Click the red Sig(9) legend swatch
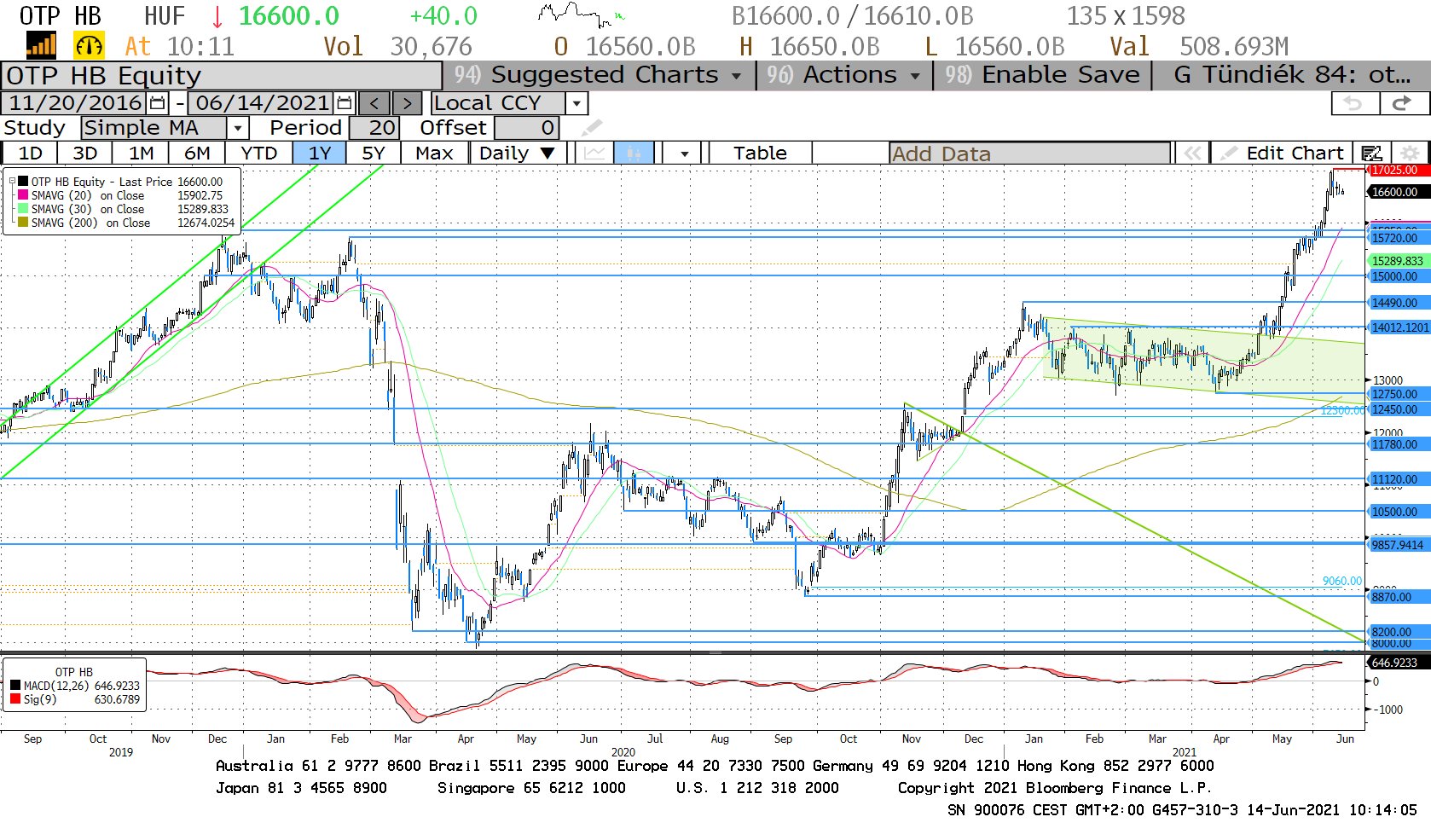The height and width of the screenshot is (840, 1431). 15,699
